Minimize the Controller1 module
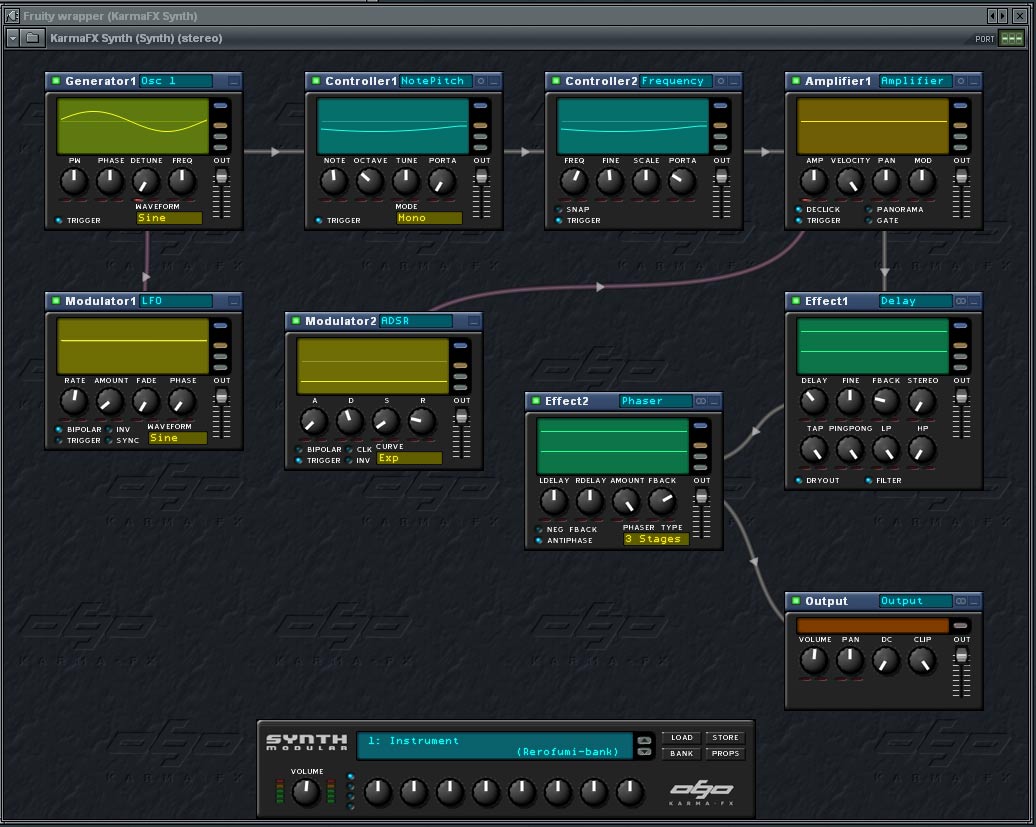1036x827 pixels. click(x=494, y=81)
